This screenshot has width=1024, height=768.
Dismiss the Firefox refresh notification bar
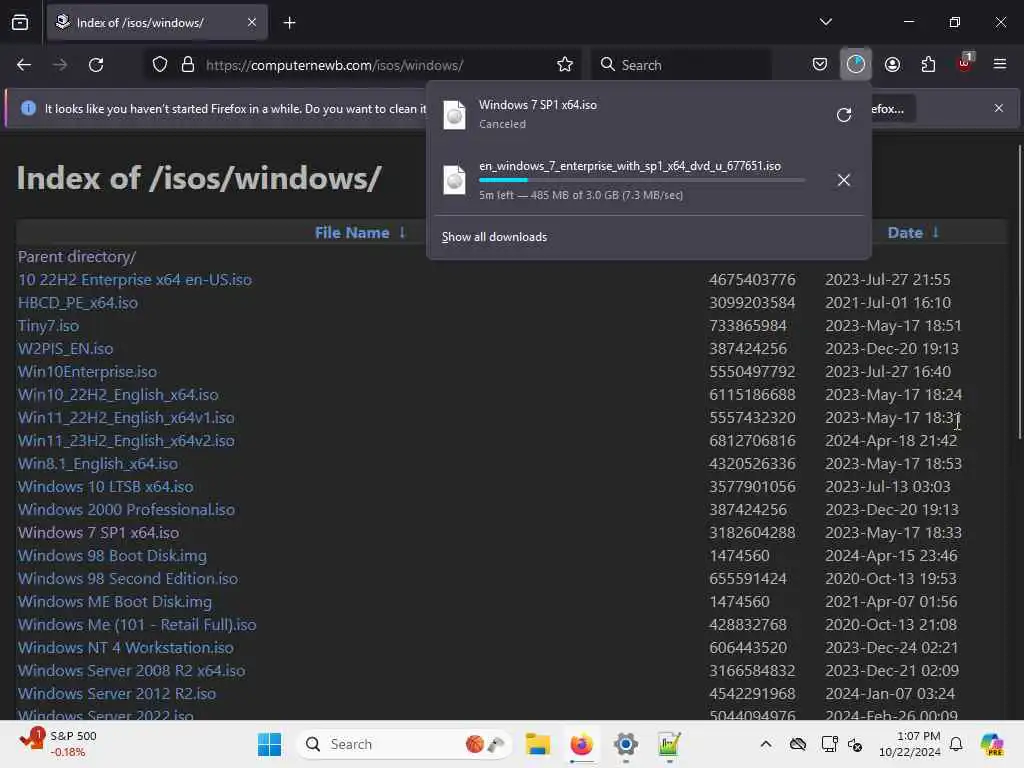click(999, 108)
